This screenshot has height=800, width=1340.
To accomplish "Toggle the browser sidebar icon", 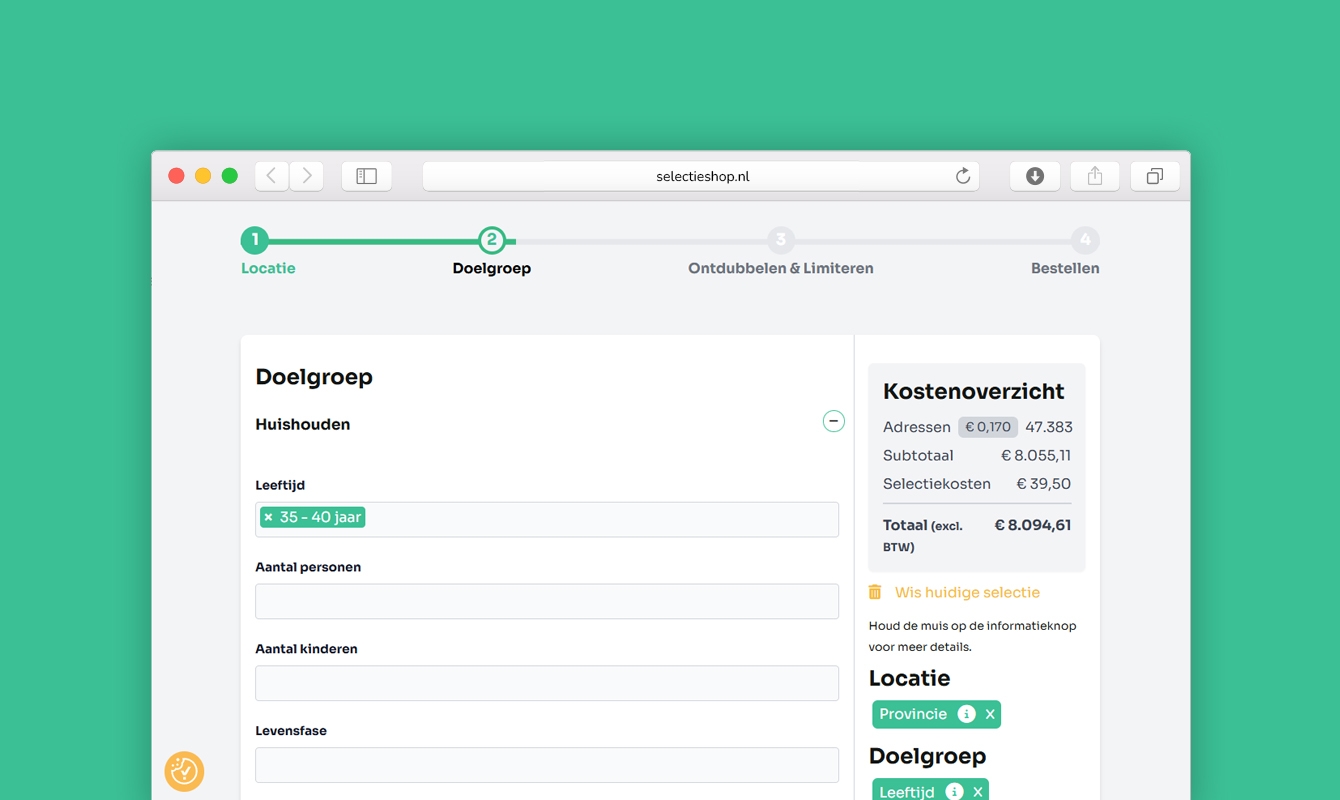I will pyautogui.click(x=367, y=176).
